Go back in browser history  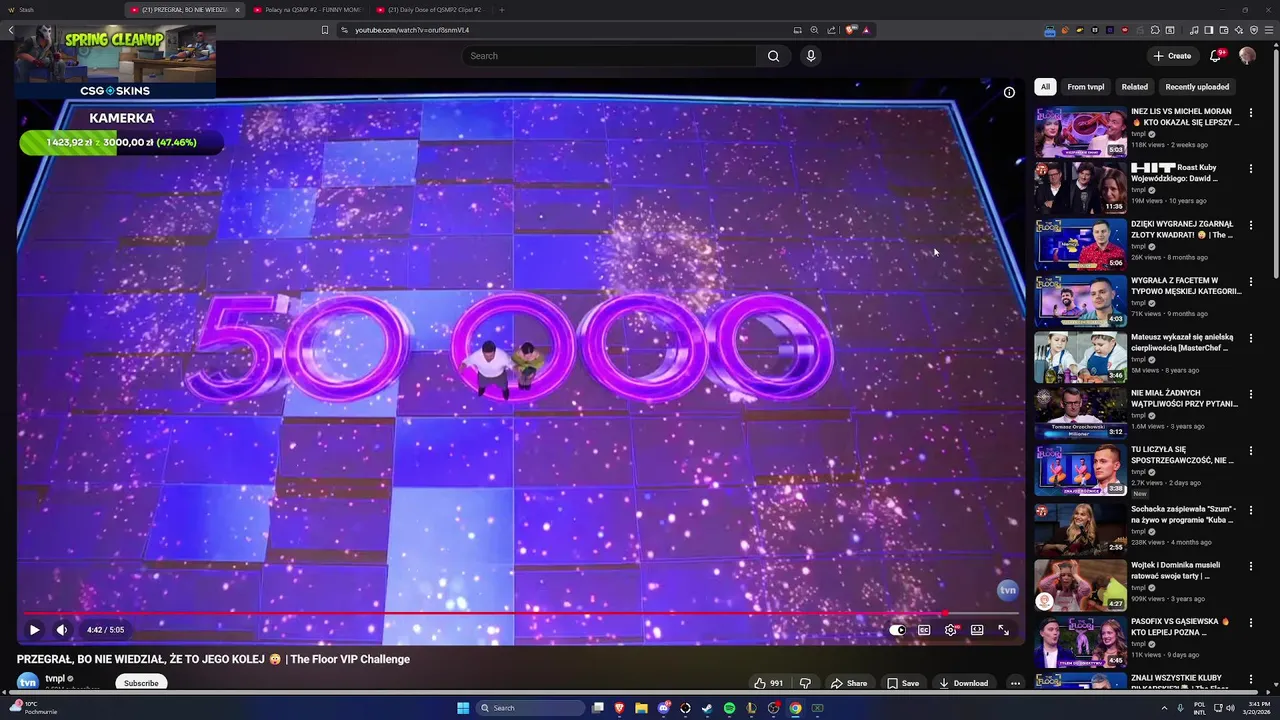(x=11, y=30)
